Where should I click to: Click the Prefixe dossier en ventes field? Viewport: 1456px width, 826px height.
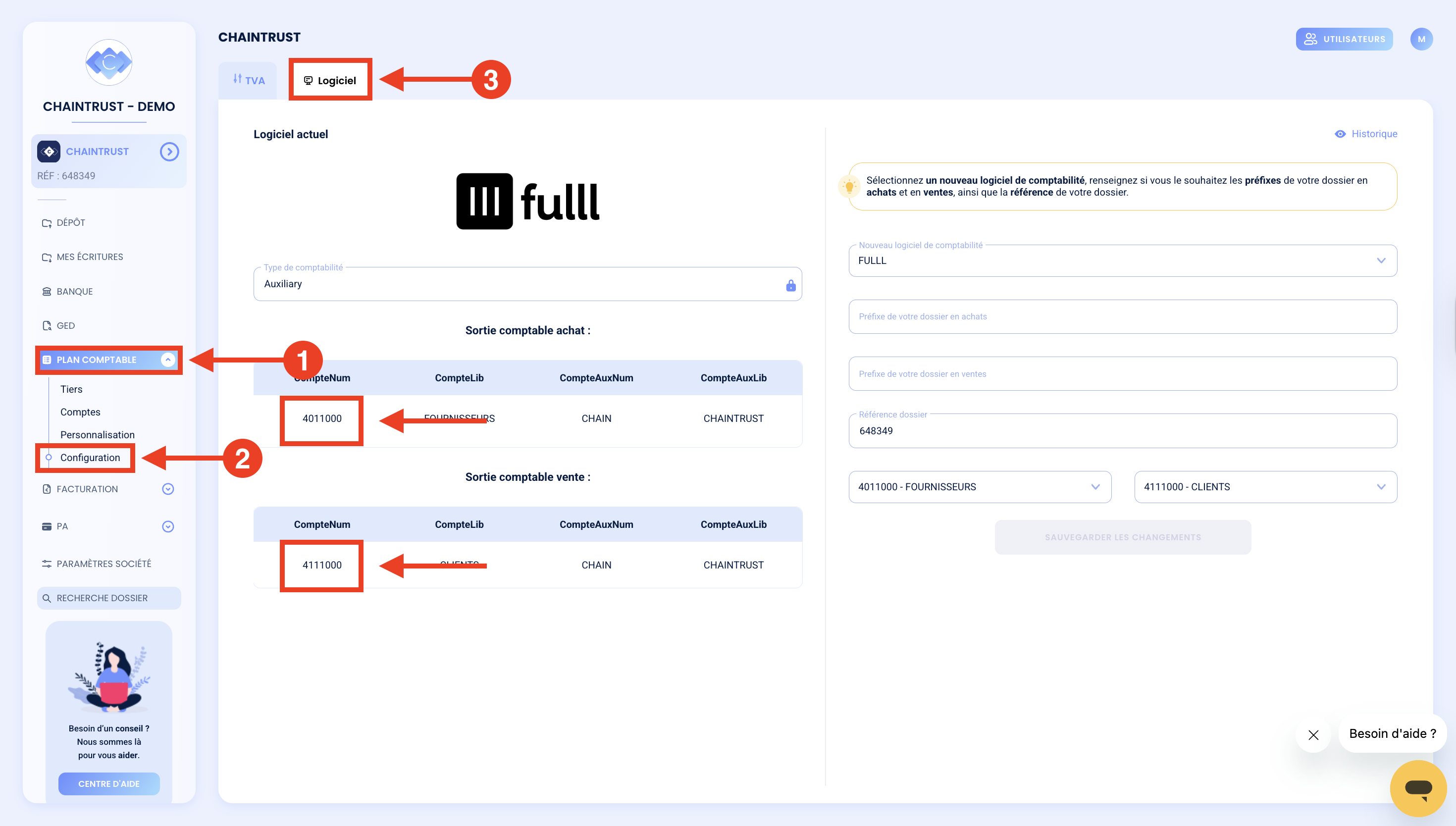coord(1123,373)
